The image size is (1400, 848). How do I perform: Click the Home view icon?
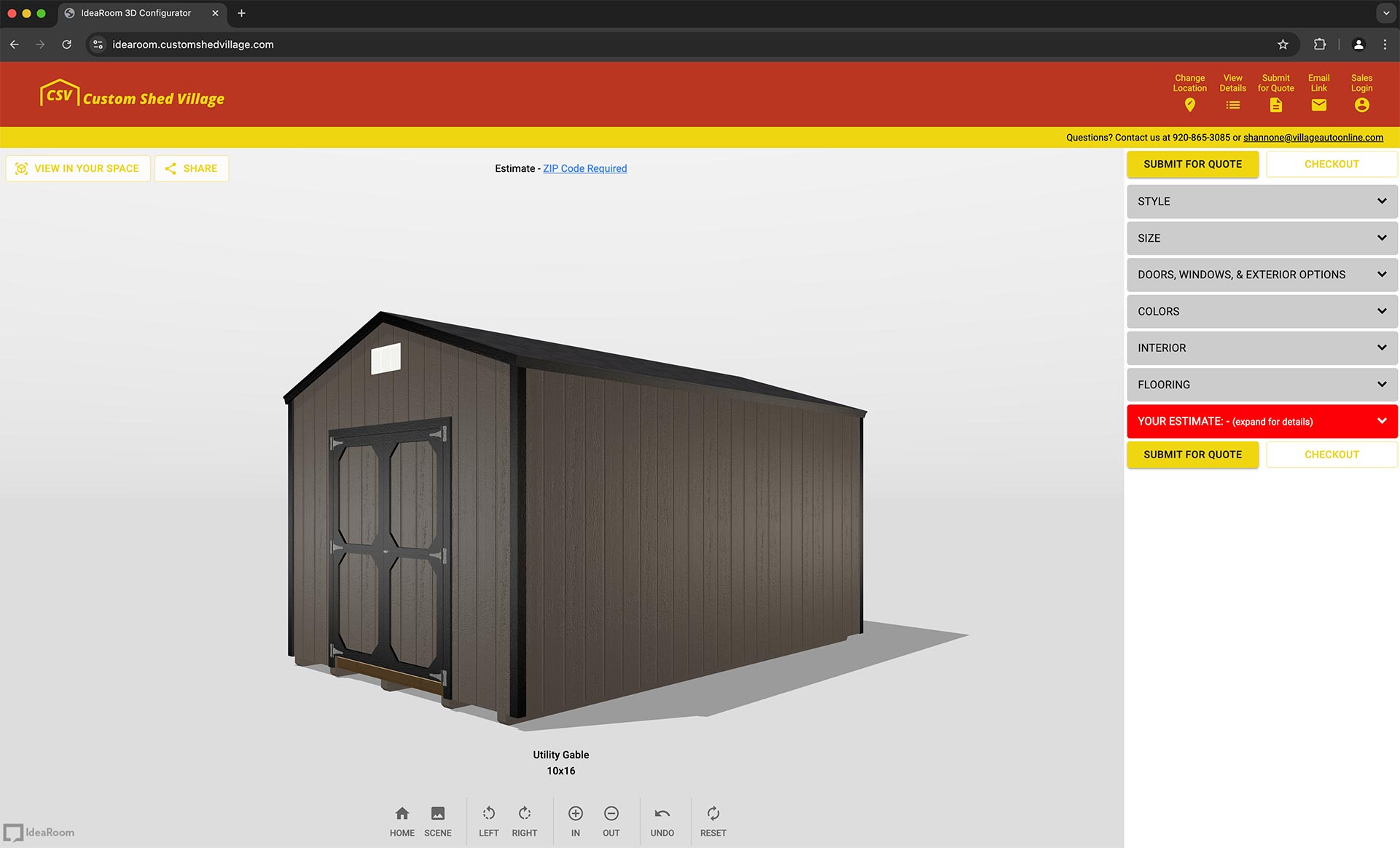[402, 814]
